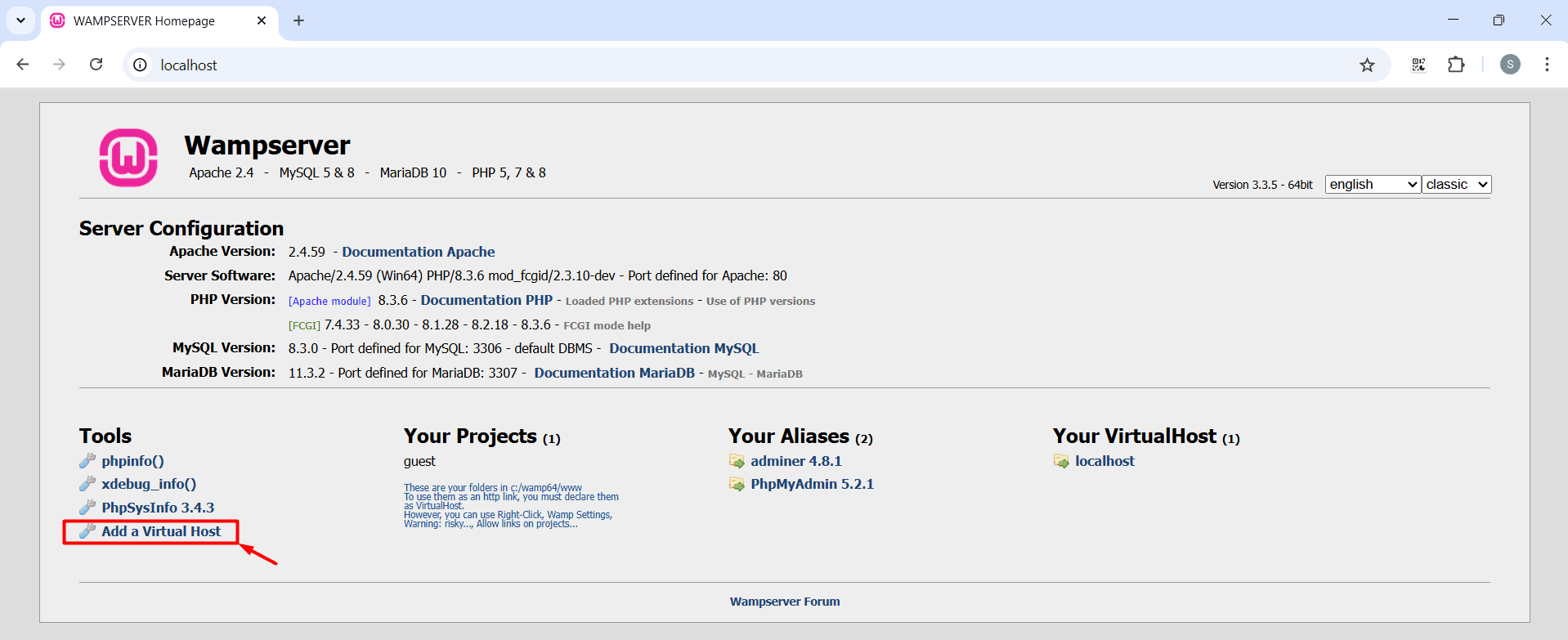
Task: Open the Chrome profile avatar
Action: [1510, 65]
